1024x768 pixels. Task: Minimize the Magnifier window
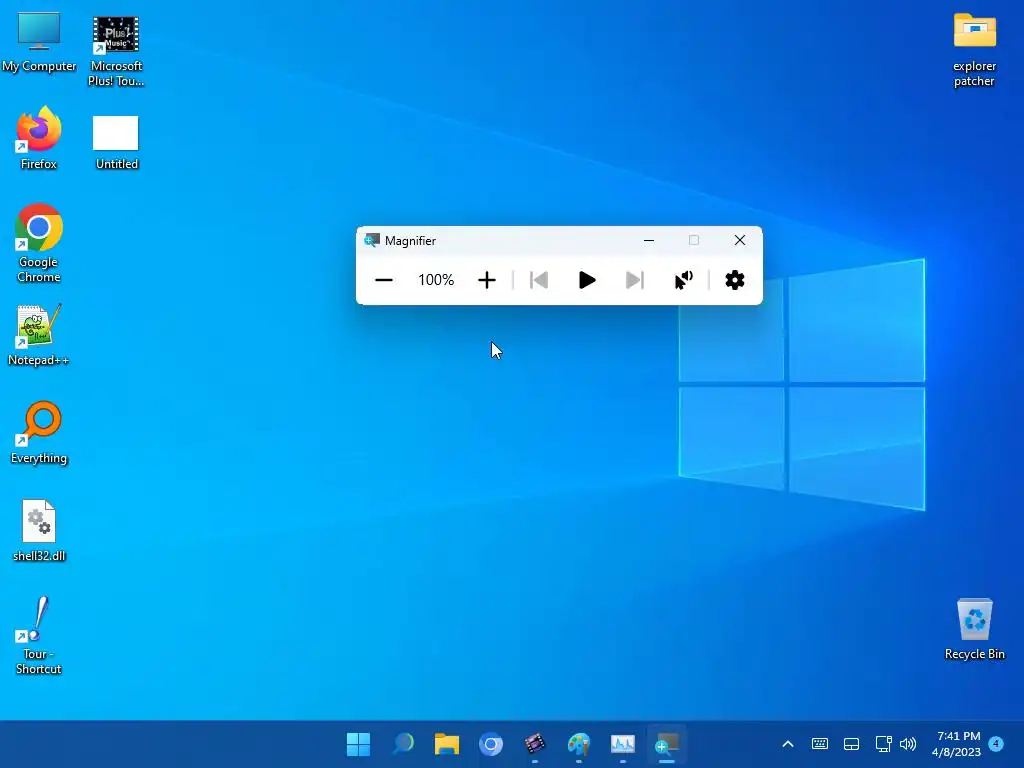(648, 240)
